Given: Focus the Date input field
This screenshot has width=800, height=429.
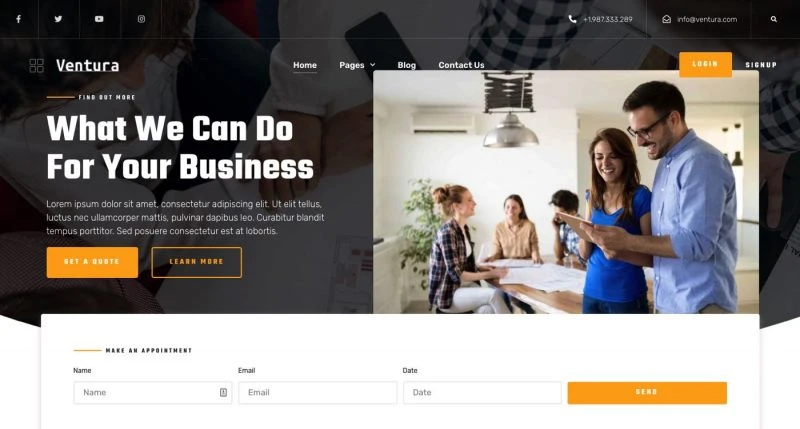Looking at the screenshot, I should pyautogui.click(x=482, y=393).
